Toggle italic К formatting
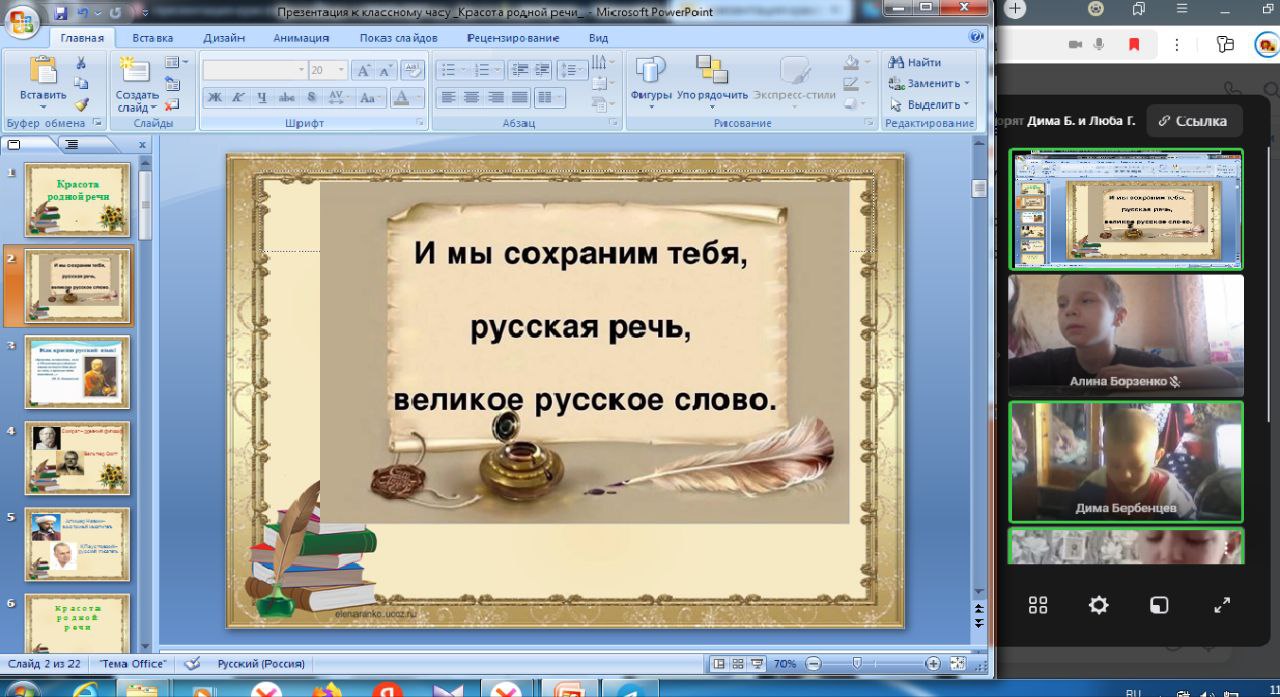 (238, 98)
